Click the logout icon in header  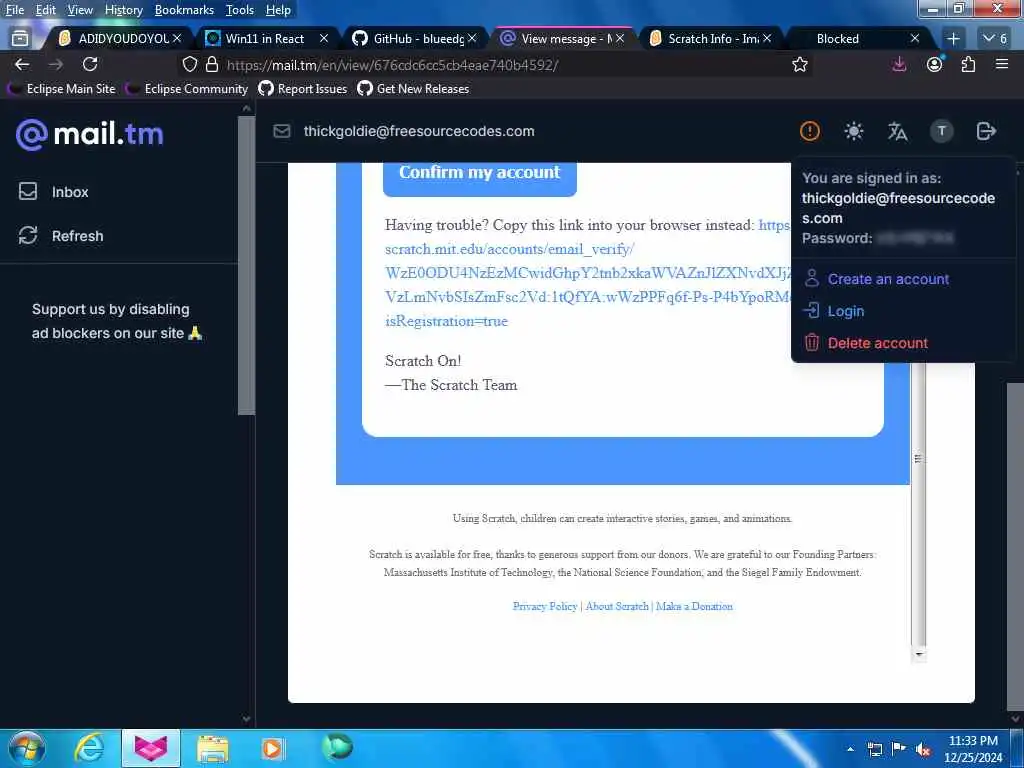[x=985, y=131]
